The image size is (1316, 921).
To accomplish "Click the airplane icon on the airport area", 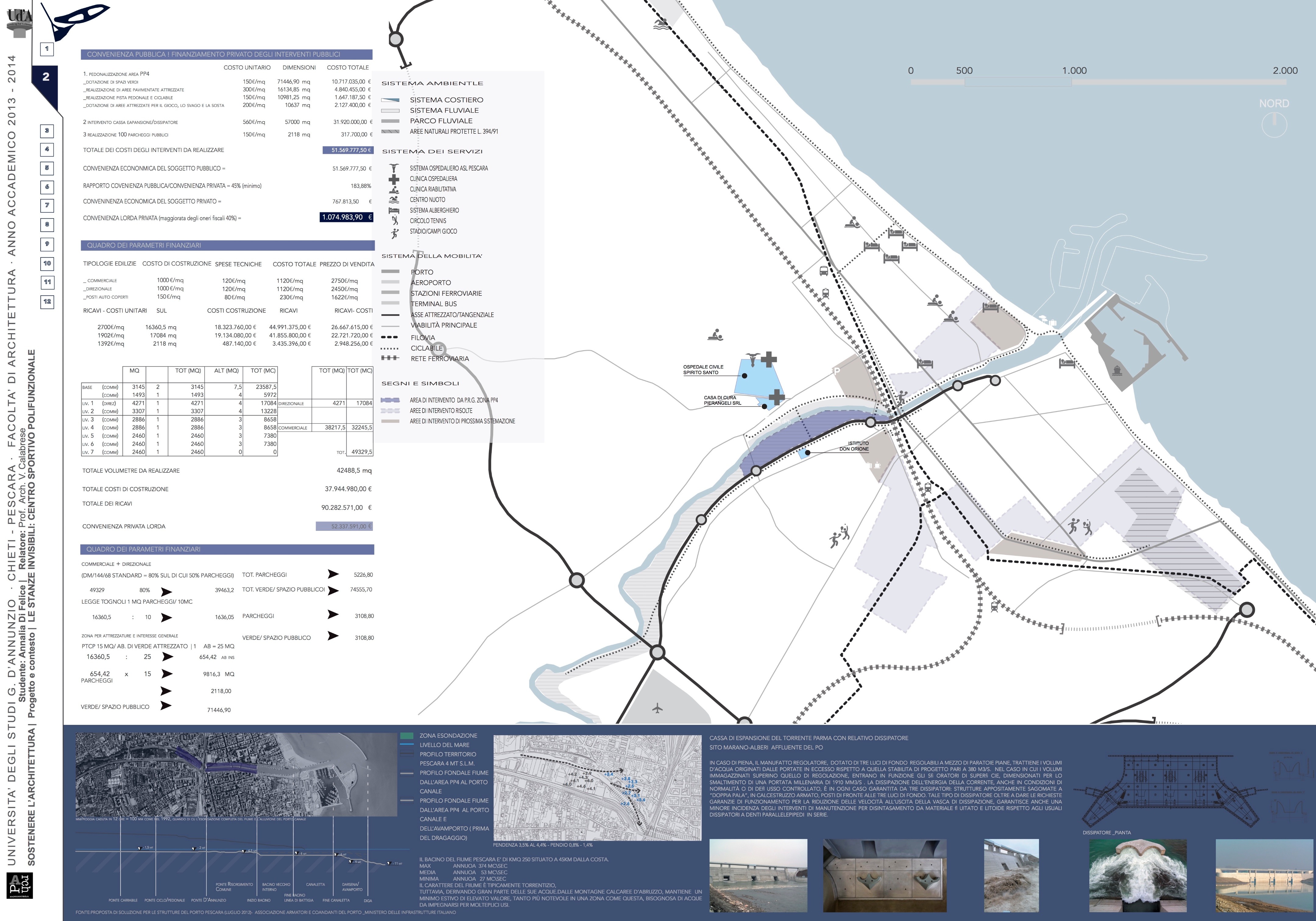I will [657, 709].
